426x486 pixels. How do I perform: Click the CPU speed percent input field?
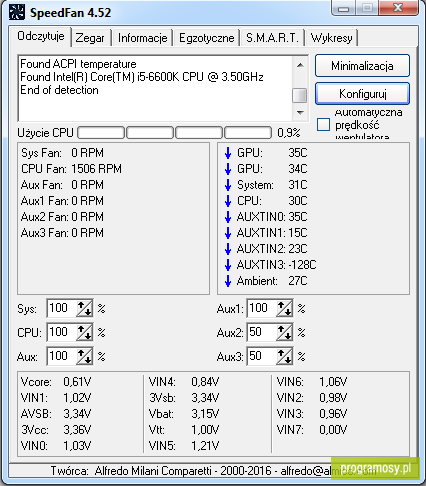pos(62,332)
